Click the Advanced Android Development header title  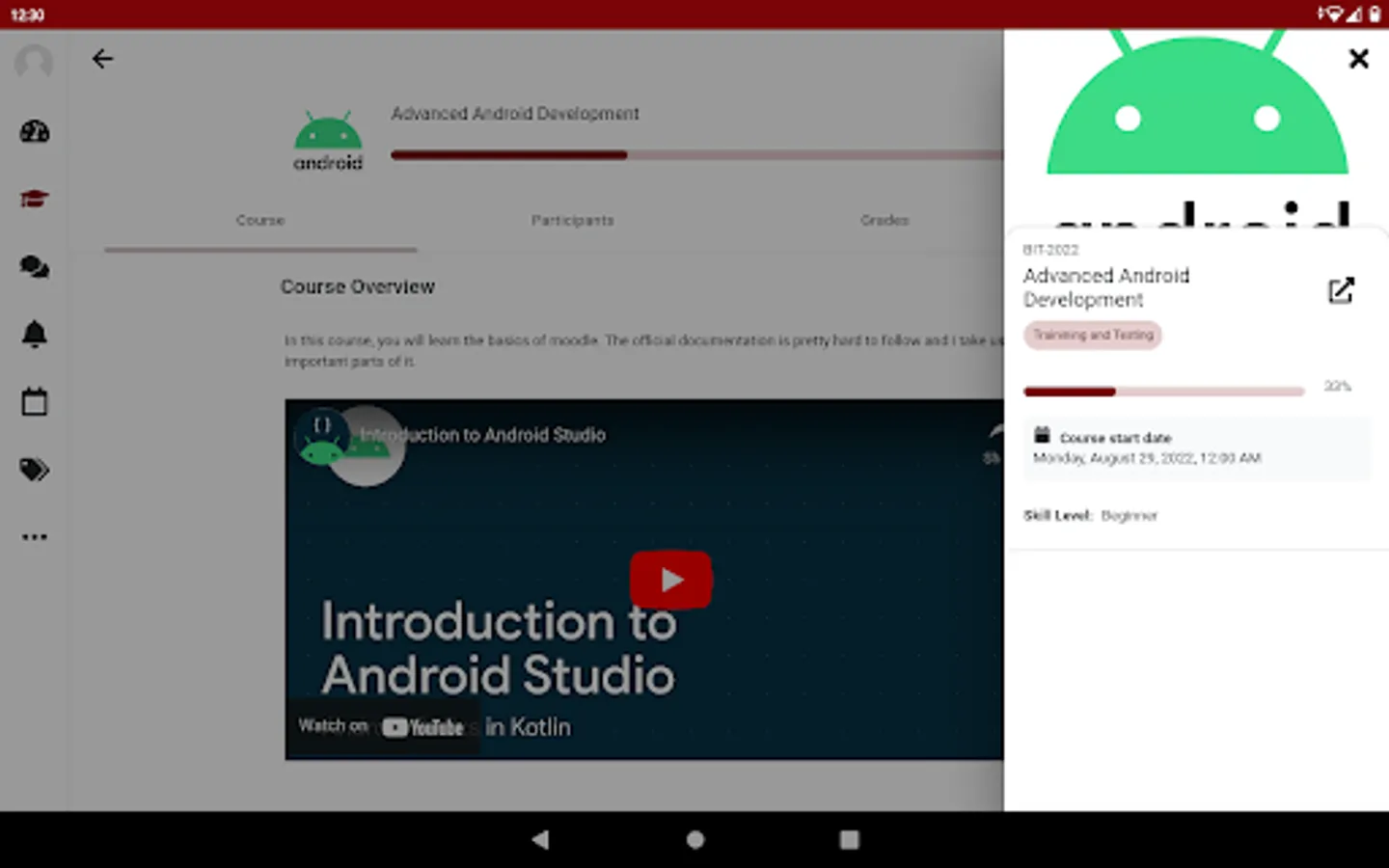tap(515, 114)
